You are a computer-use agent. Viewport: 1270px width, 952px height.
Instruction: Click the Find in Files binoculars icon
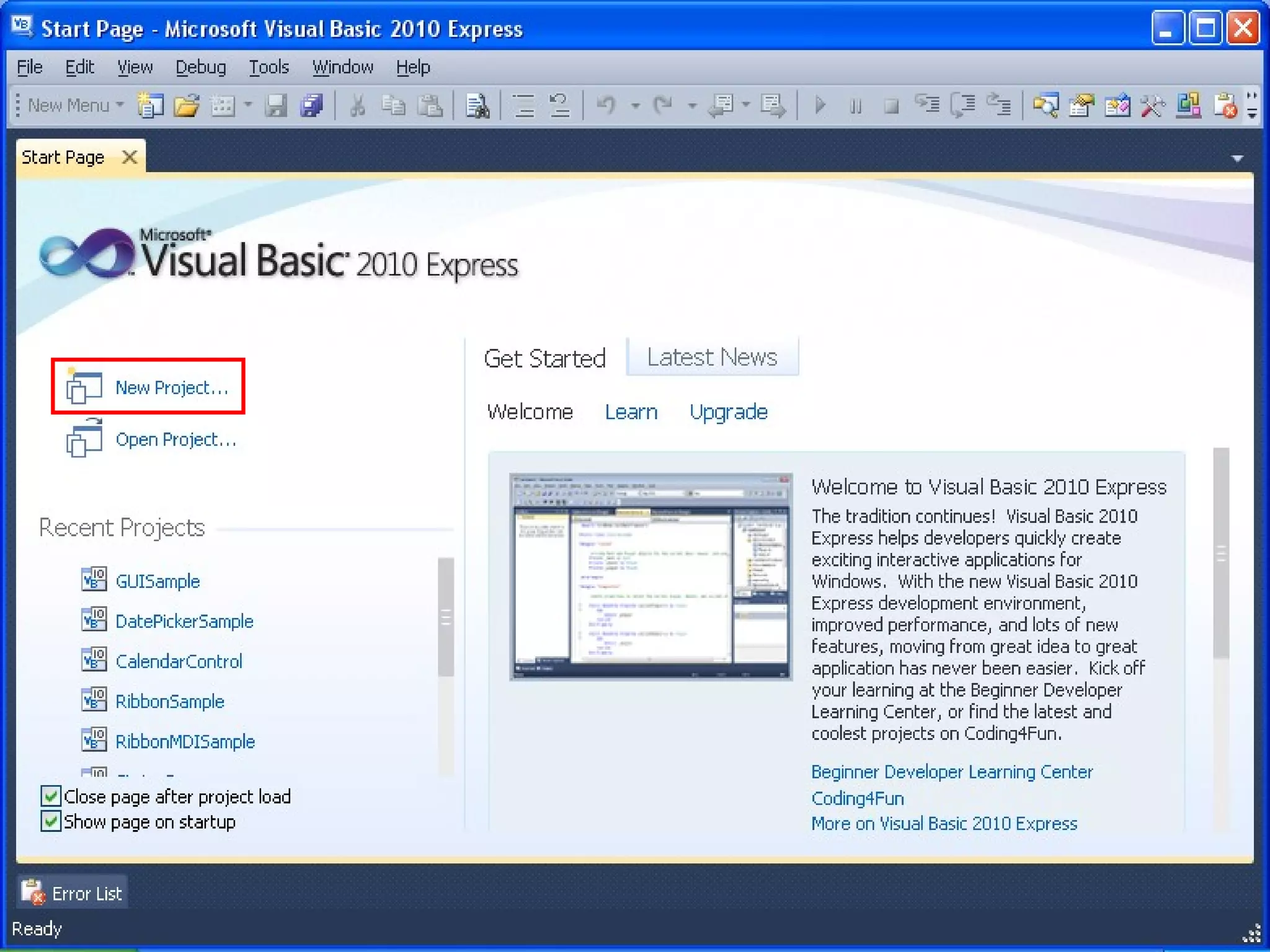(x=477, y=105)
